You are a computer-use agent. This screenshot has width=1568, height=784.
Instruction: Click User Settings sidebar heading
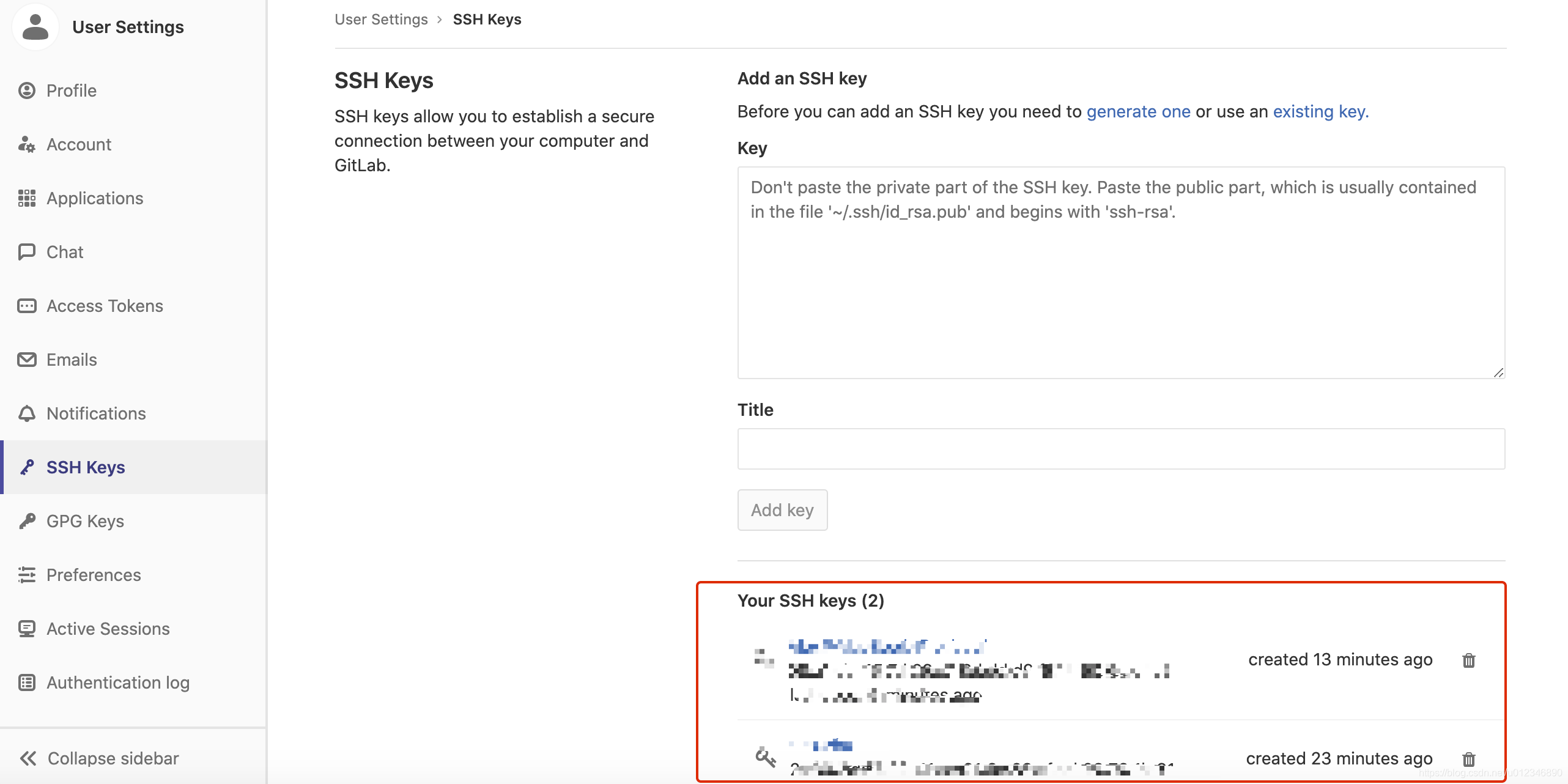(x=128, y=27)
